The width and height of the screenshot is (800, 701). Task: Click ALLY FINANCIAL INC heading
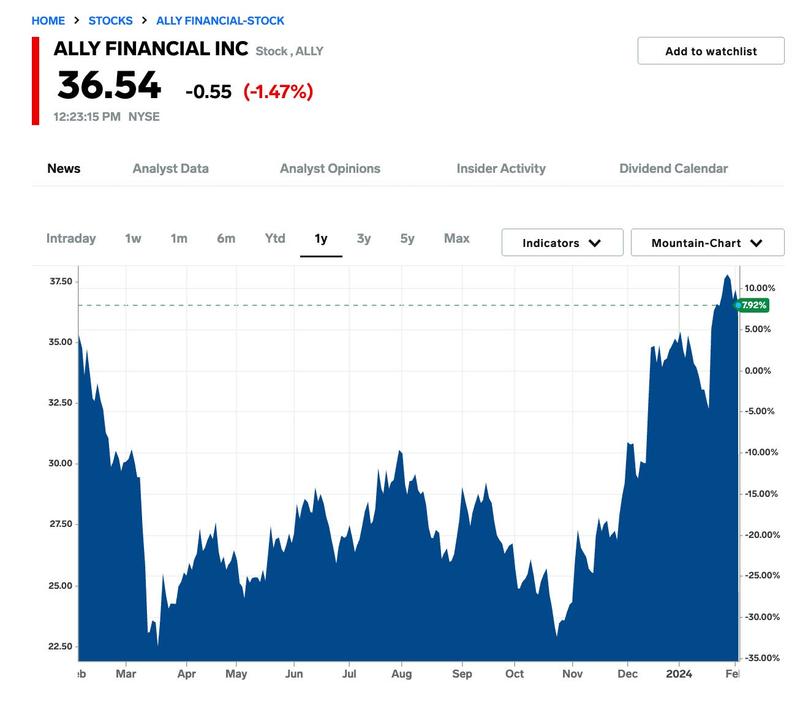click(151, 49)
